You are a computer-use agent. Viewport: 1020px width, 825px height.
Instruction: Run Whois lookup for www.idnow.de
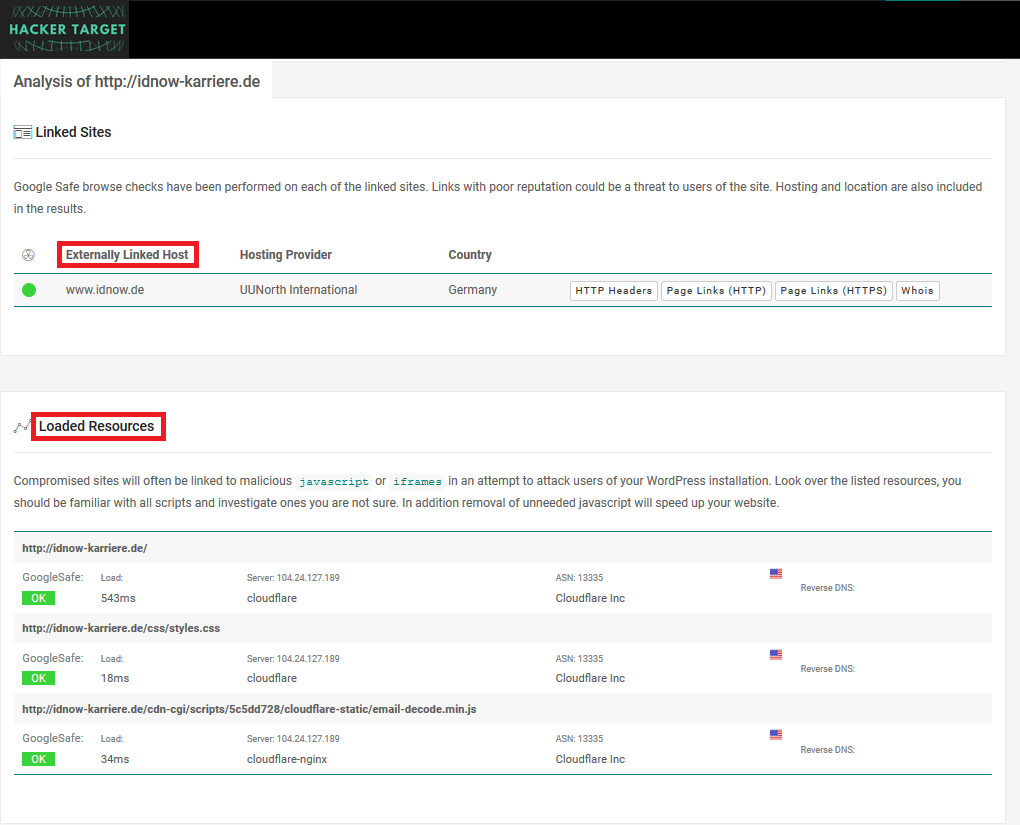click(917, 291)
